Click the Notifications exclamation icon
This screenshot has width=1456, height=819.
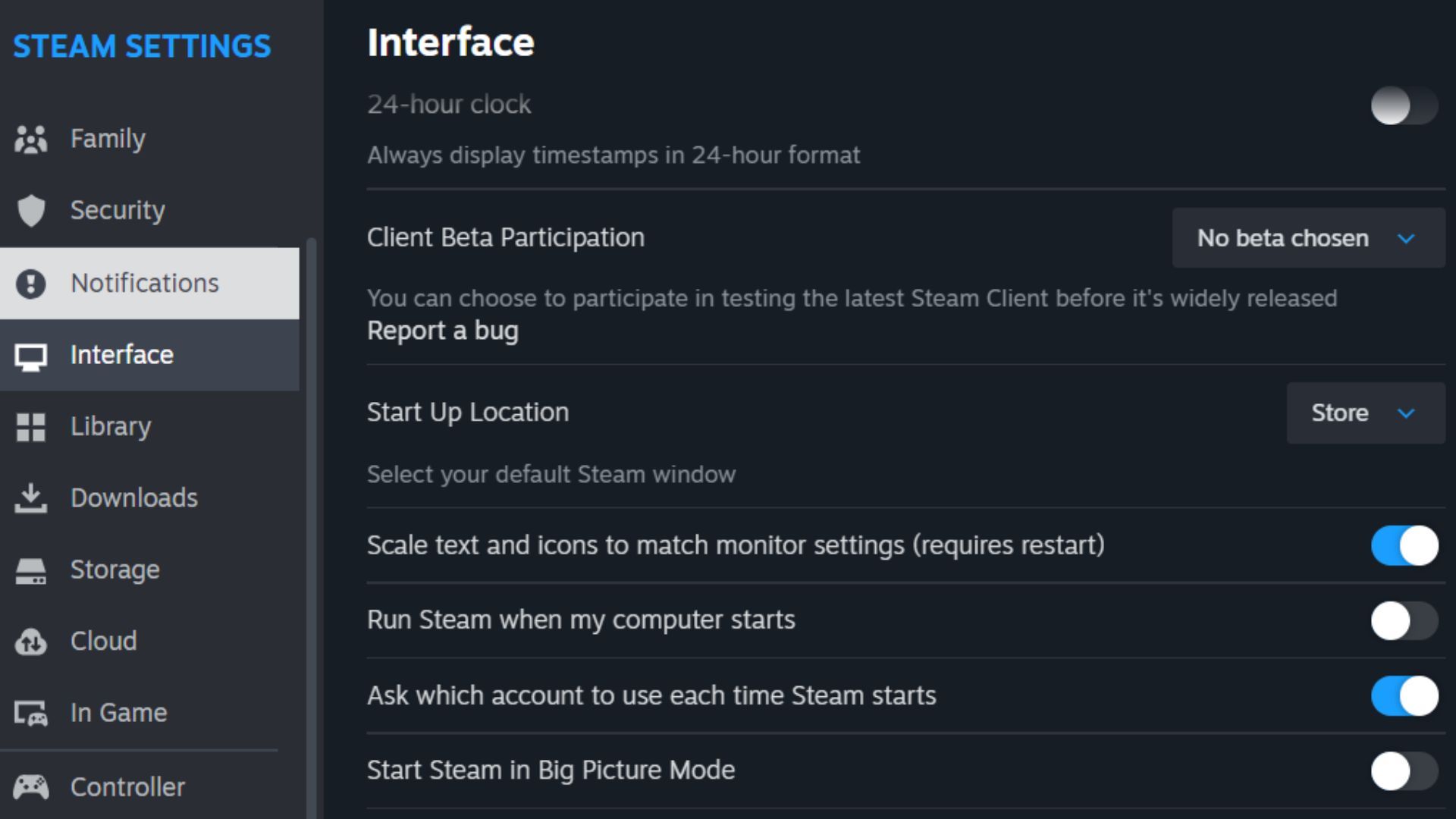tap(31, 284)
